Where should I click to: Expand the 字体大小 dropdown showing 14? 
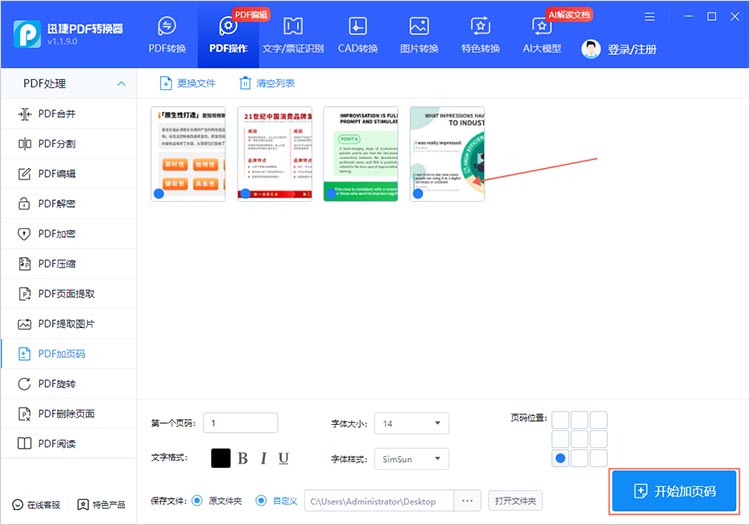411,424
